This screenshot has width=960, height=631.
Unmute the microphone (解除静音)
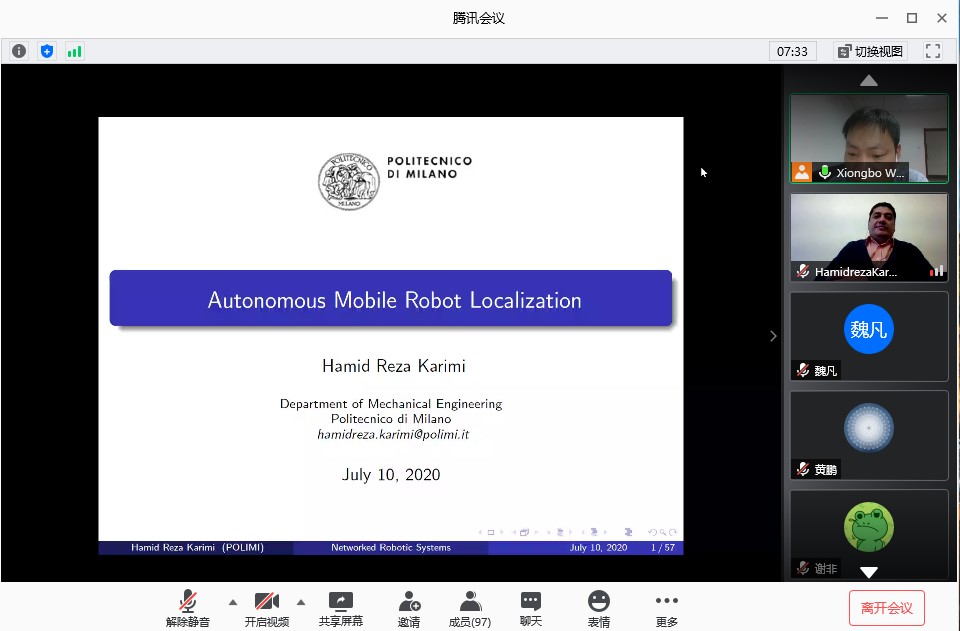click(187, 607)
